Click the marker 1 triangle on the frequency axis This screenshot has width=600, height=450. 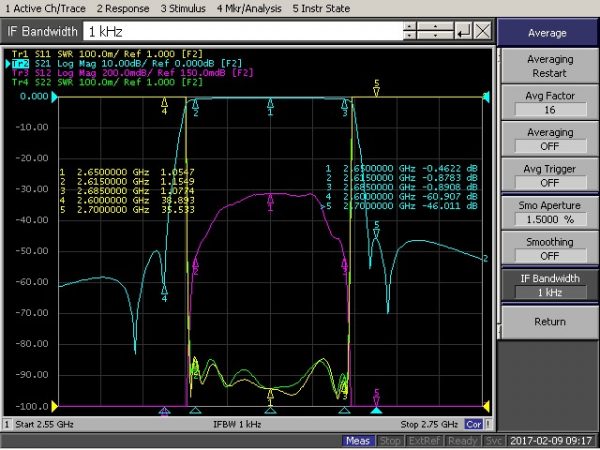tap(270, 411)
